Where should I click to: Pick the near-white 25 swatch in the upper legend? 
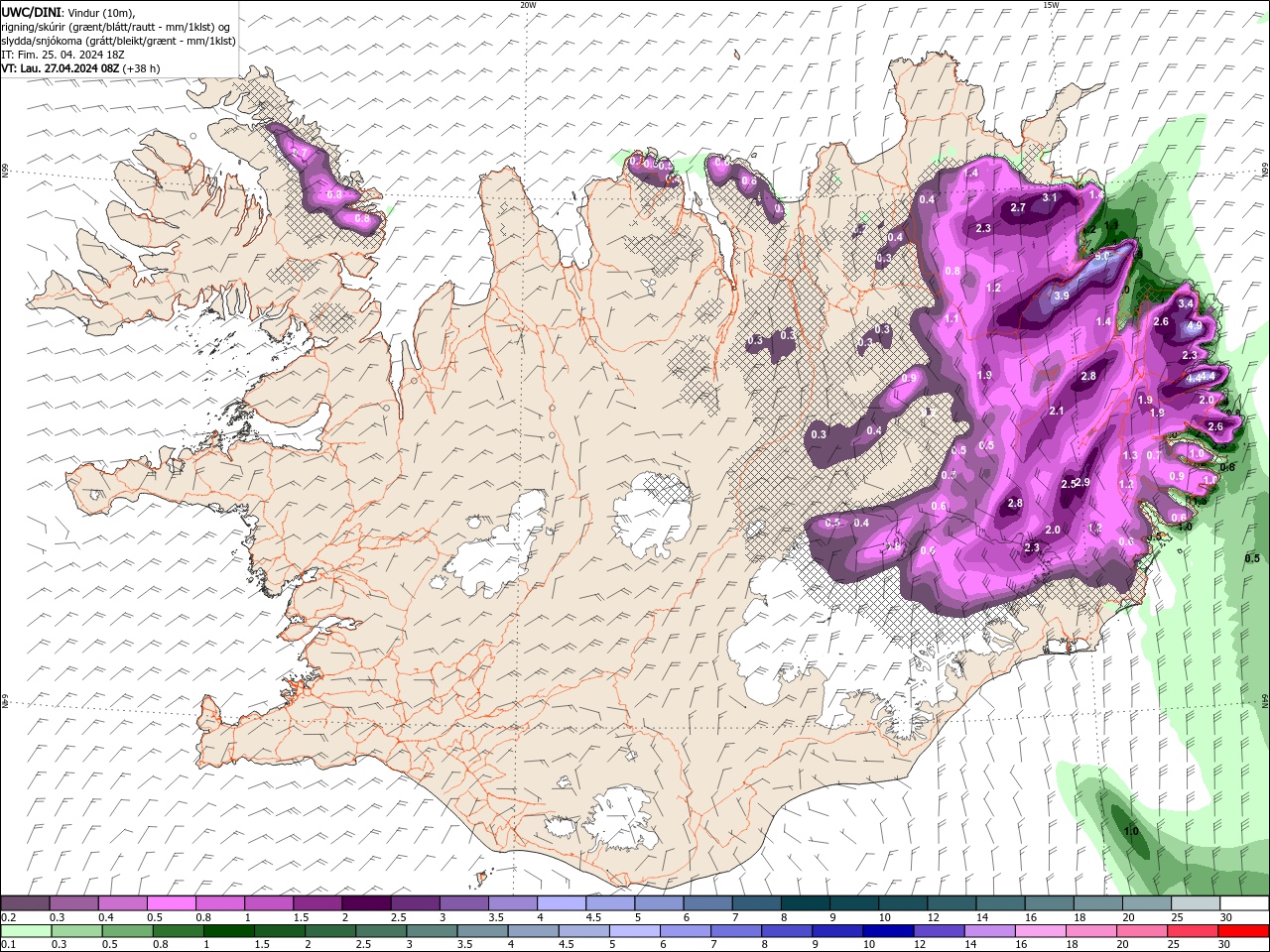1196,903
